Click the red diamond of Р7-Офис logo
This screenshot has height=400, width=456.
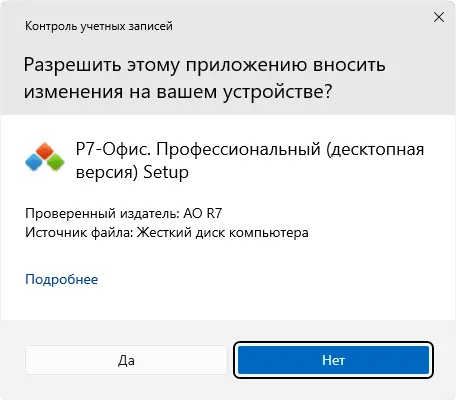45,151
